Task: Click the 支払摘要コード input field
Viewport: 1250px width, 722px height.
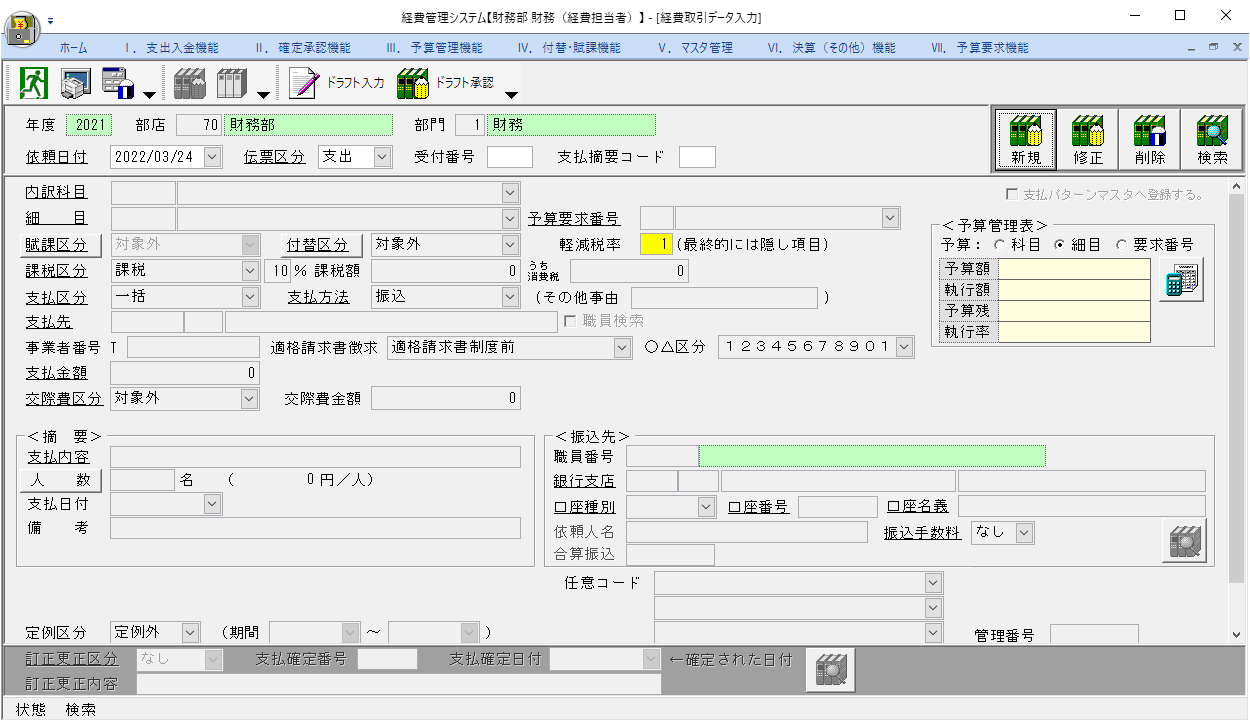Action: point(697,157)
